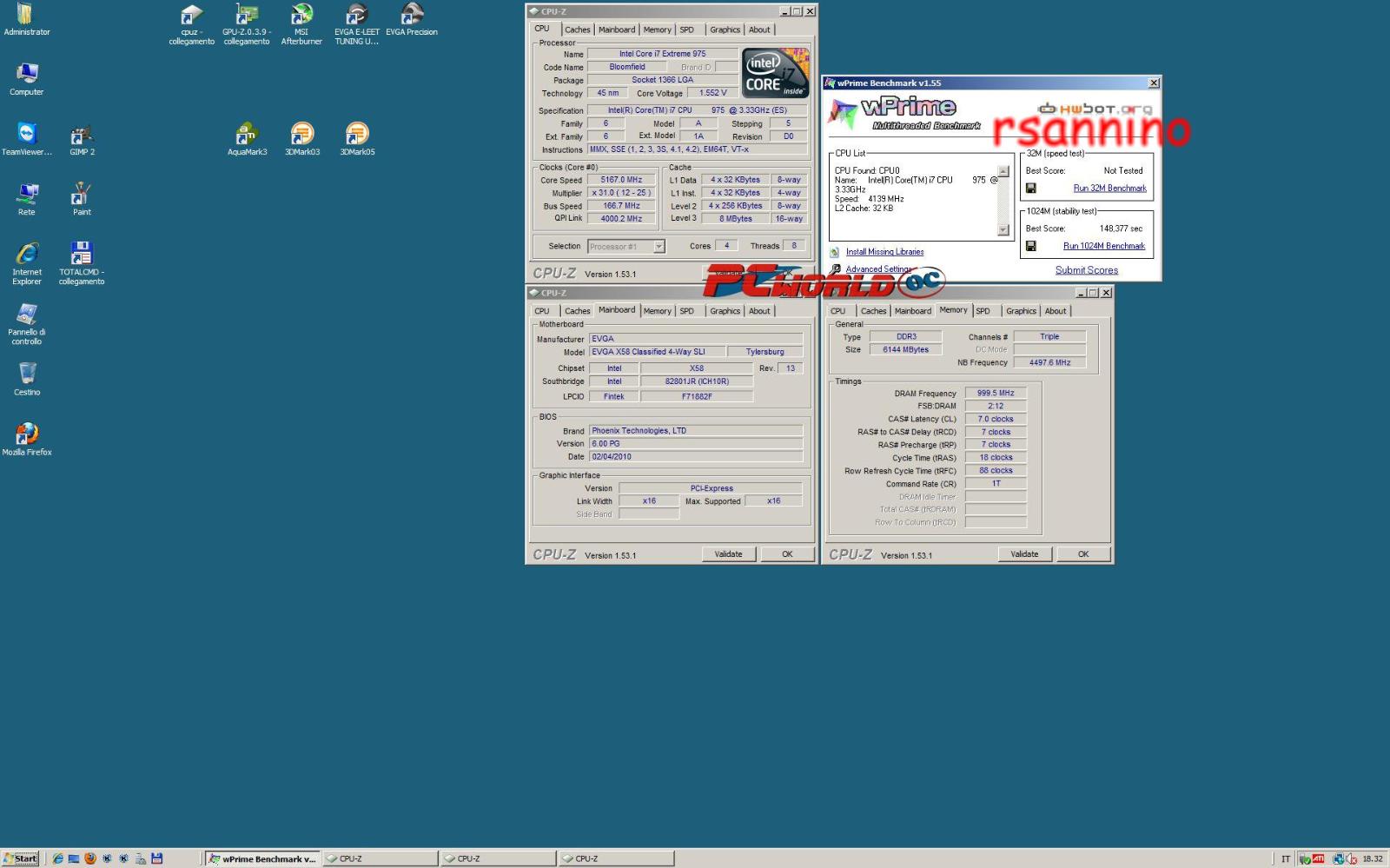Switch to Mainboard tab in top CPU-Z window
1390x868 pixels.
[617, 30]
